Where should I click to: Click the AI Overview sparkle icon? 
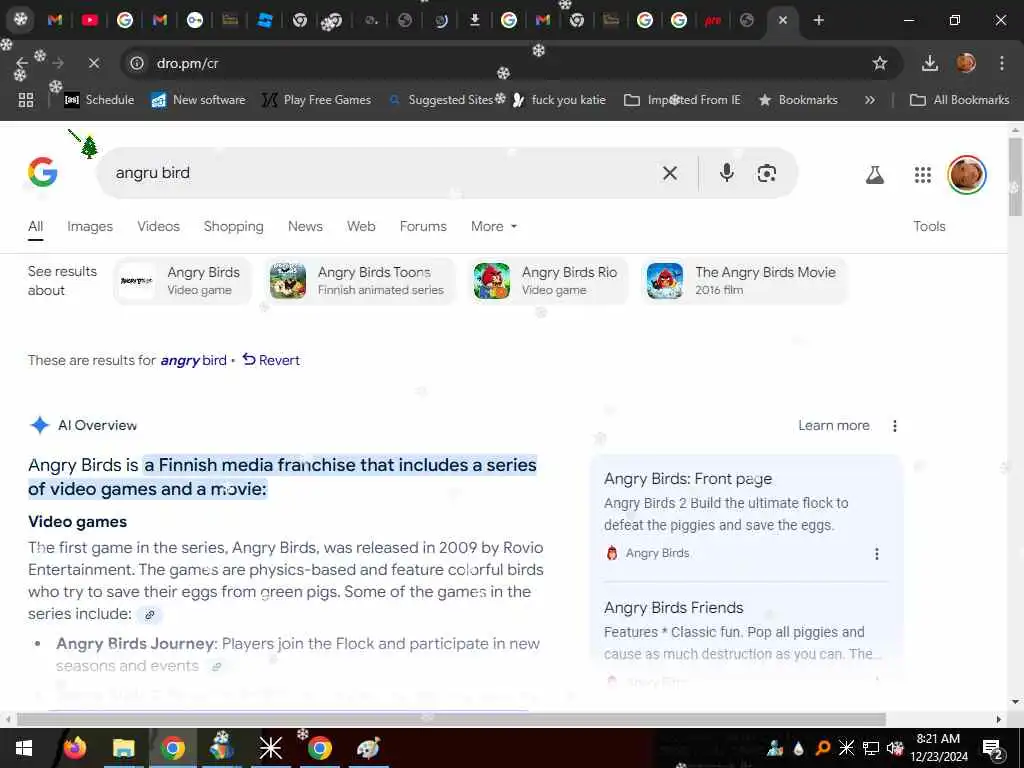coord(39,425)
